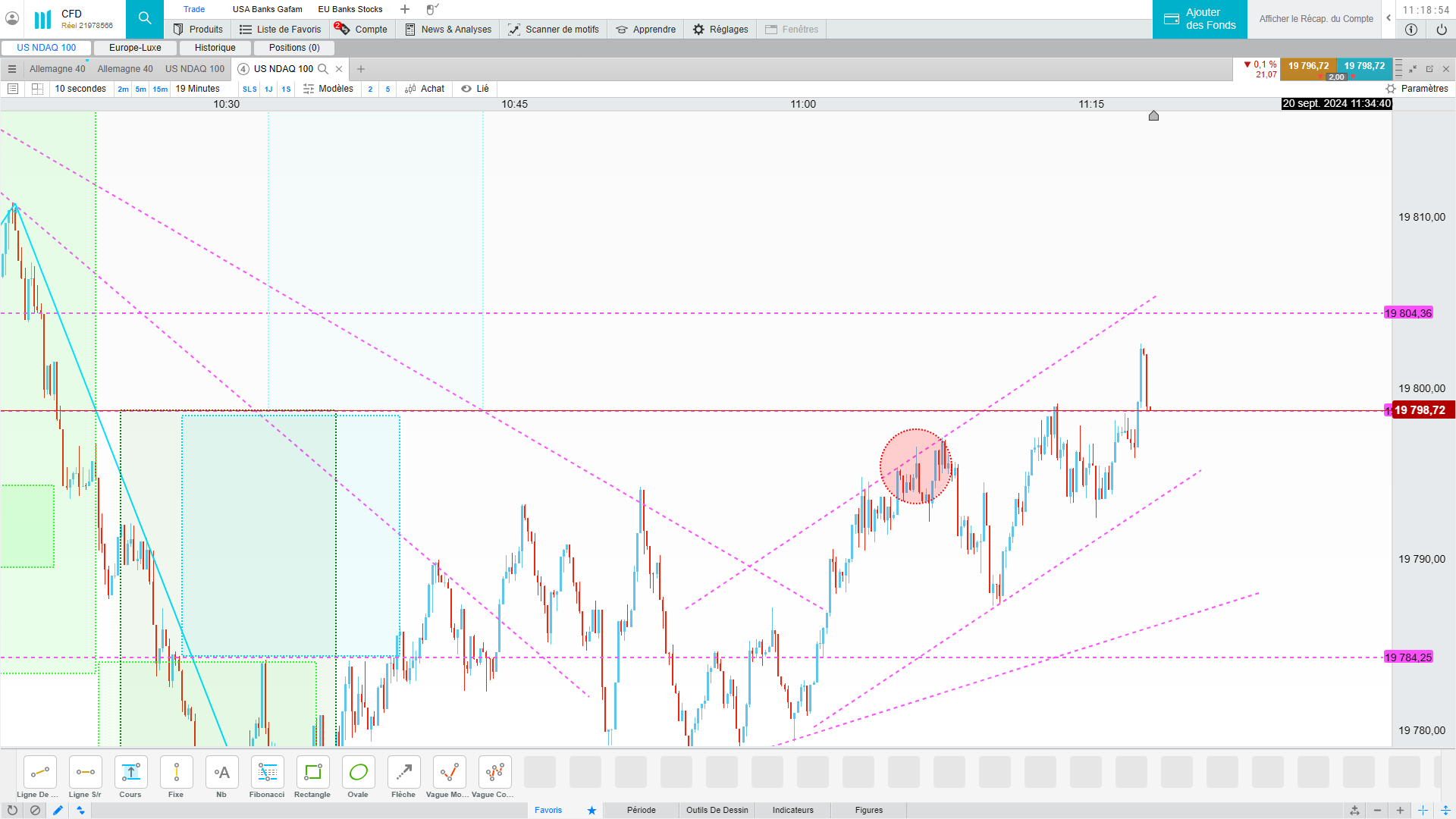Image resolution: width=1456 pixels, height=819 pixels.
Task: Pick the Ovale shape tool
Action: coord(358,773)
